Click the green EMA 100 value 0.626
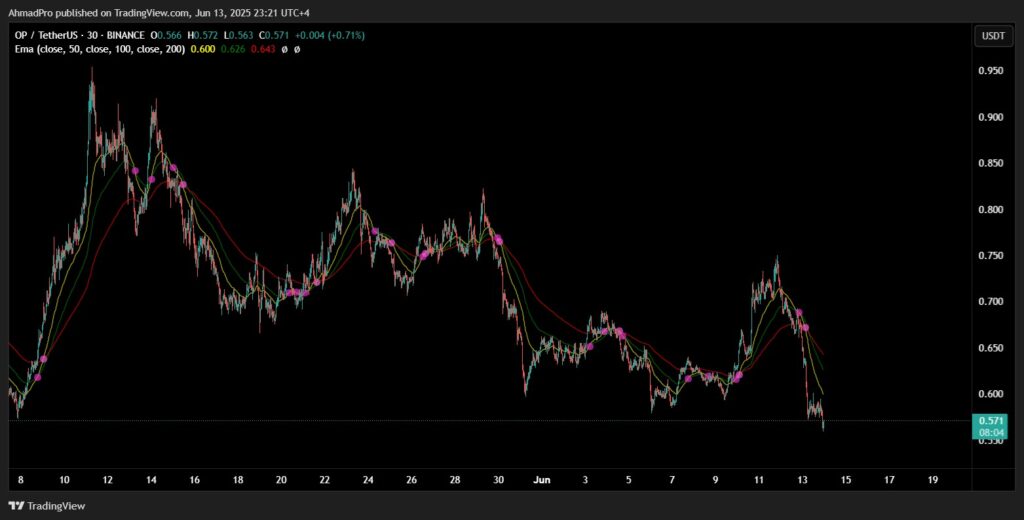Image resolution: width=1024 pixels, height=520 pixels. [232, 49]
